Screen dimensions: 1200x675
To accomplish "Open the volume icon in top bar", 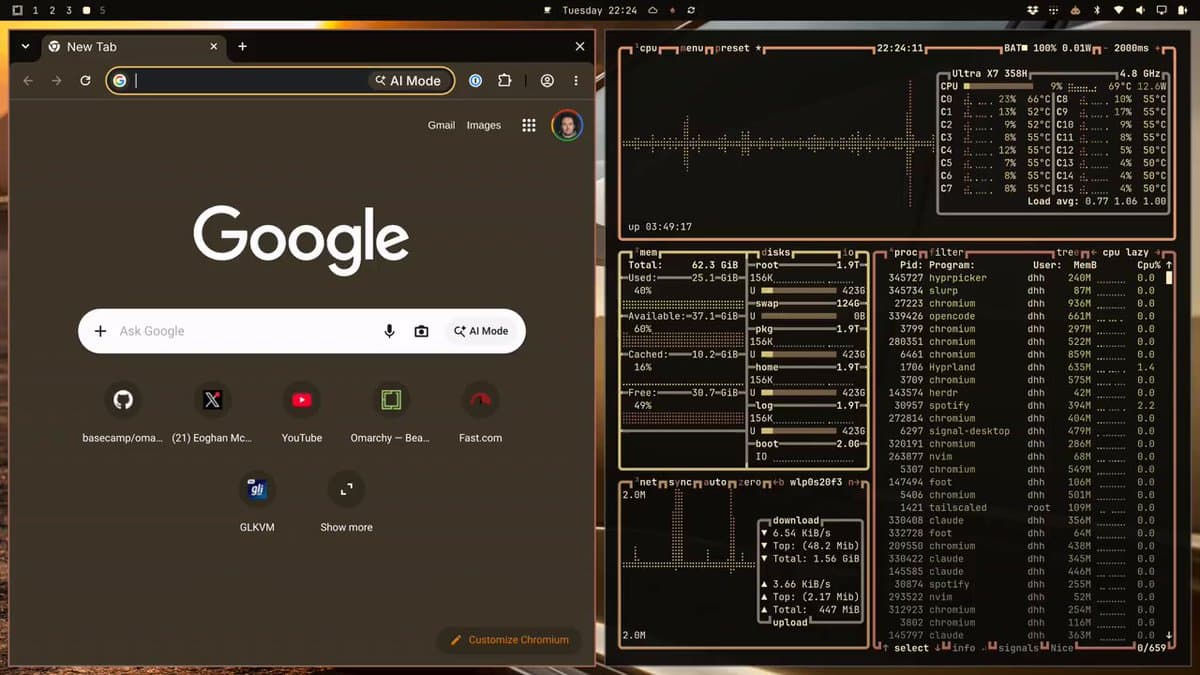I will pos(1139,10).
